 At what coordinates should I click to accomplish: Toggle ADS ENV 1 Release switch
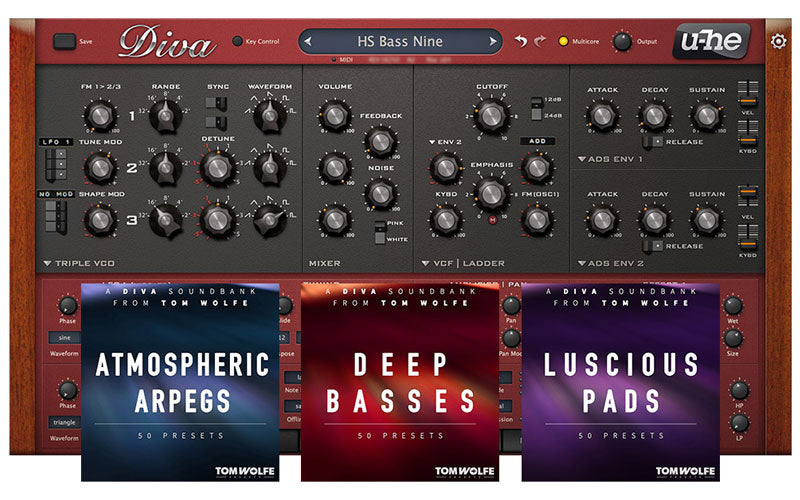coord(653,142)
